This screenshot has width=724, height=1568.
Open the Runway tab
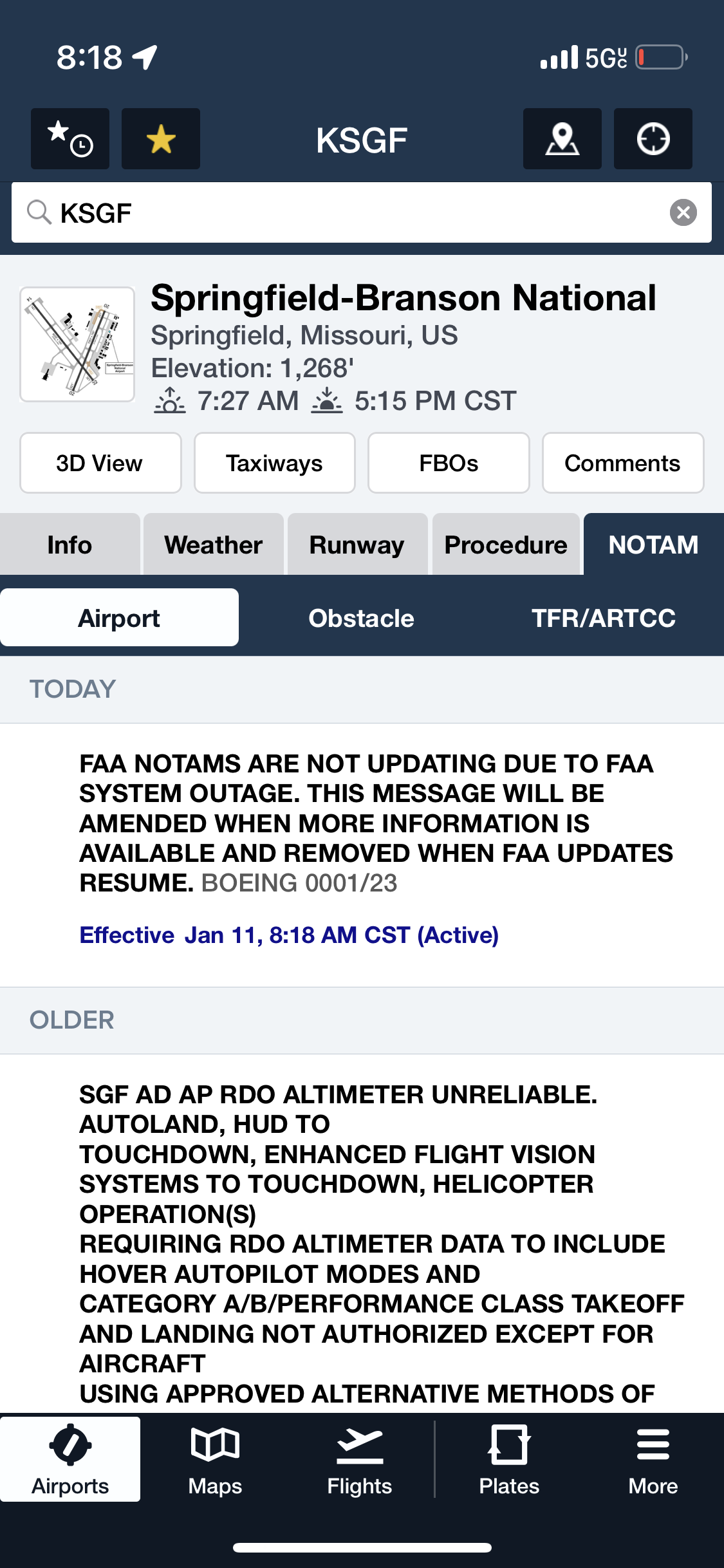coord(357,545)
